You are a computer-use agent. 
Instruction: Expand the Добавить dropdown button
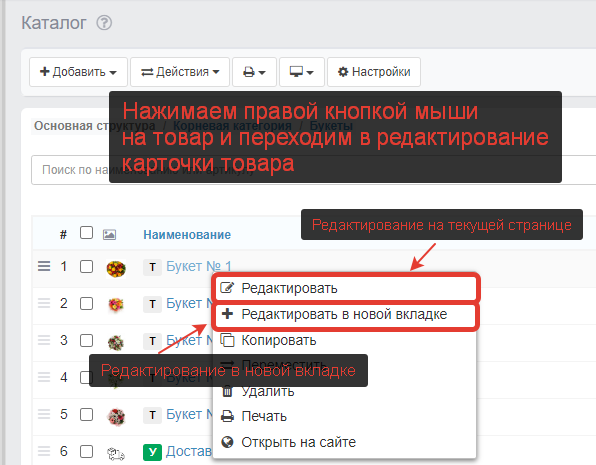click(x=78, y=72)
